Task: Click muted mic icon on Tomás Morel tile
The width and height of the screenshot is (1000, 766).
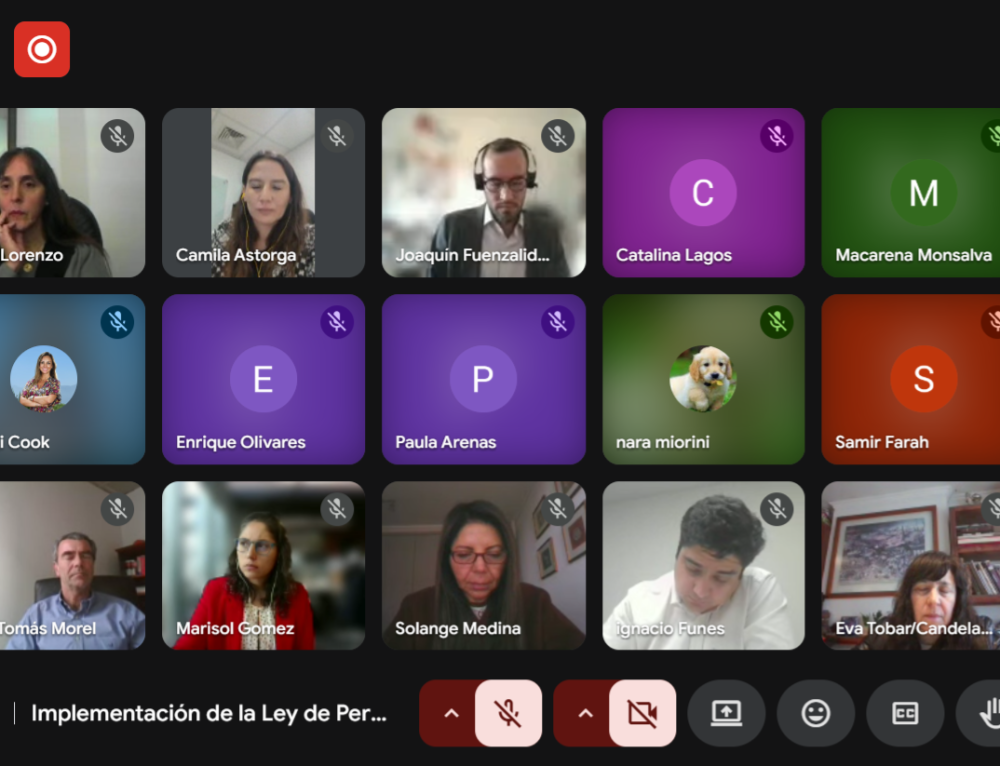Action: (117, 509)
